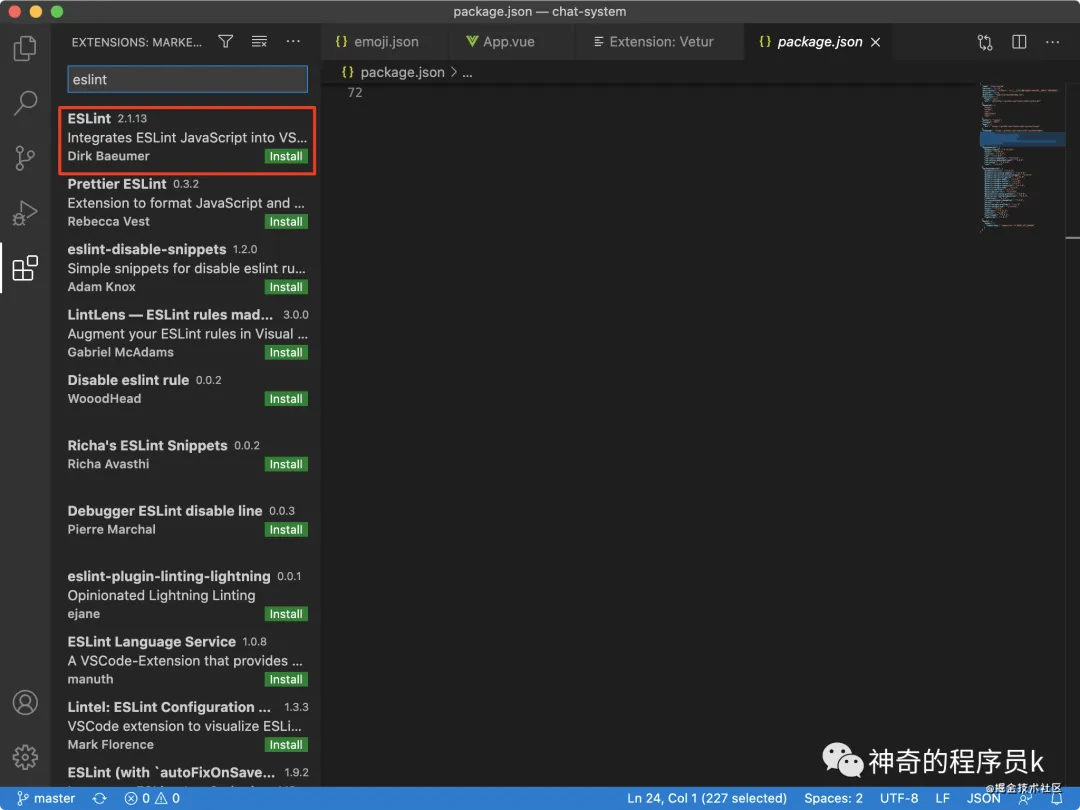Install the ESLint extension by Dirk Baeumer
The image size is (1080, 810).
(286, 156)
